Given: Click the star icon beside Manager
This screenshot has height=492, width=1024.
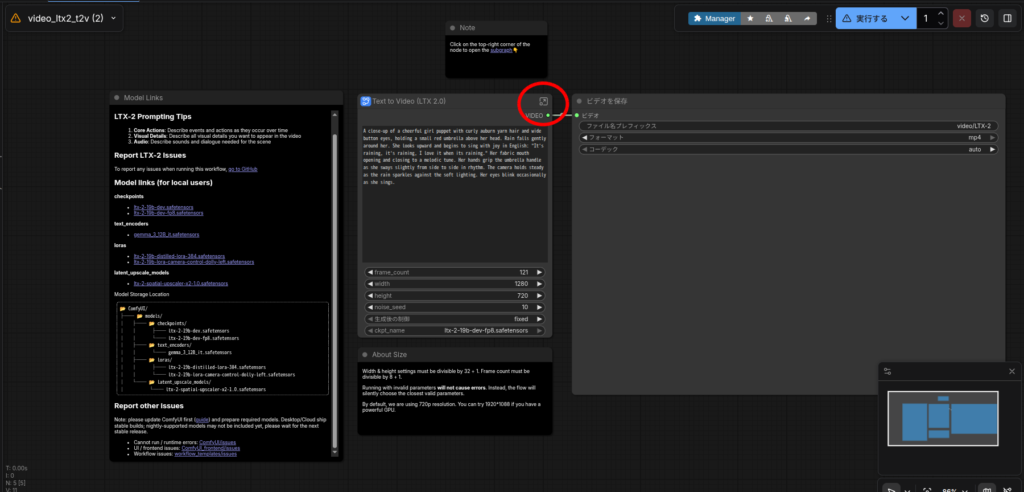Looking at the screenshot, I should tap(751, 18).
